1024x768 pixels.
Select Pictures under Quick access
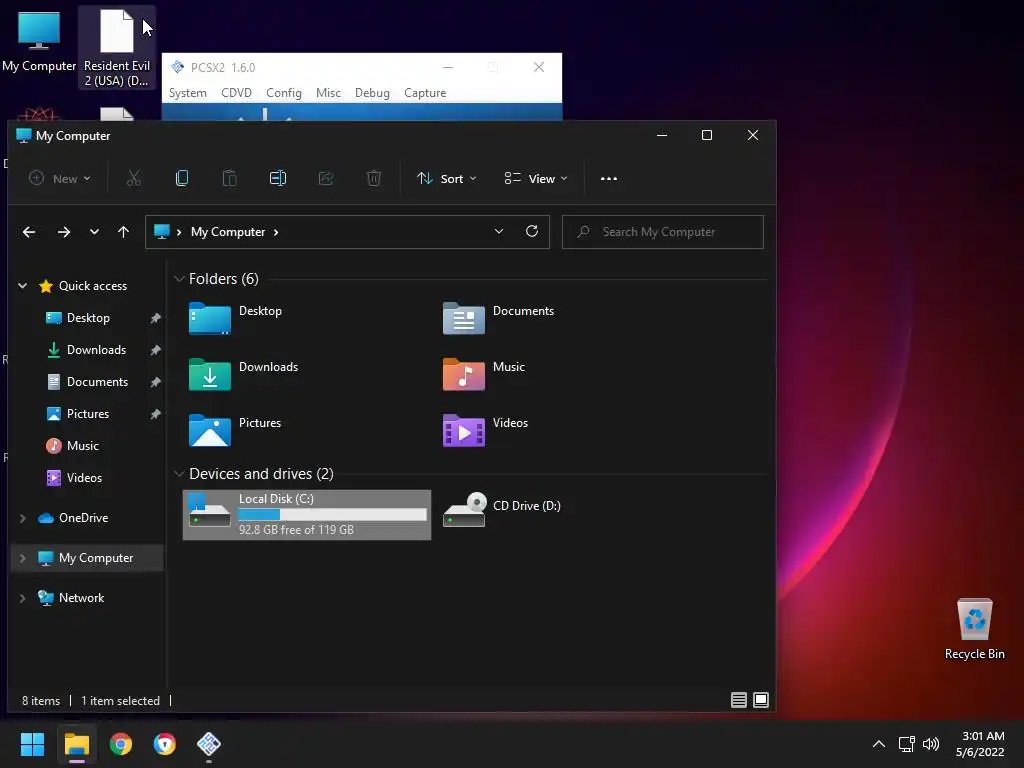click(88, 414)
